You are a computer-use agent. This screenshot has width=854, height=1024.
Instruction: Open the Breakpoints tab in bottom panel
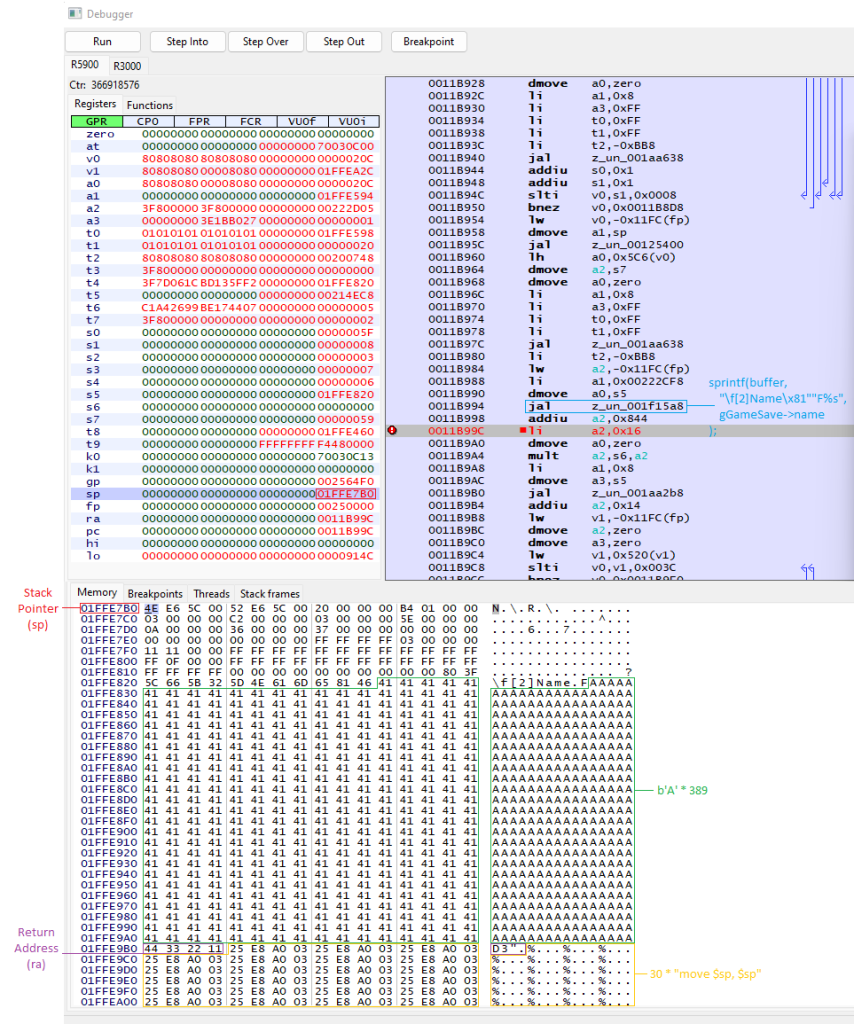(155, 593)
